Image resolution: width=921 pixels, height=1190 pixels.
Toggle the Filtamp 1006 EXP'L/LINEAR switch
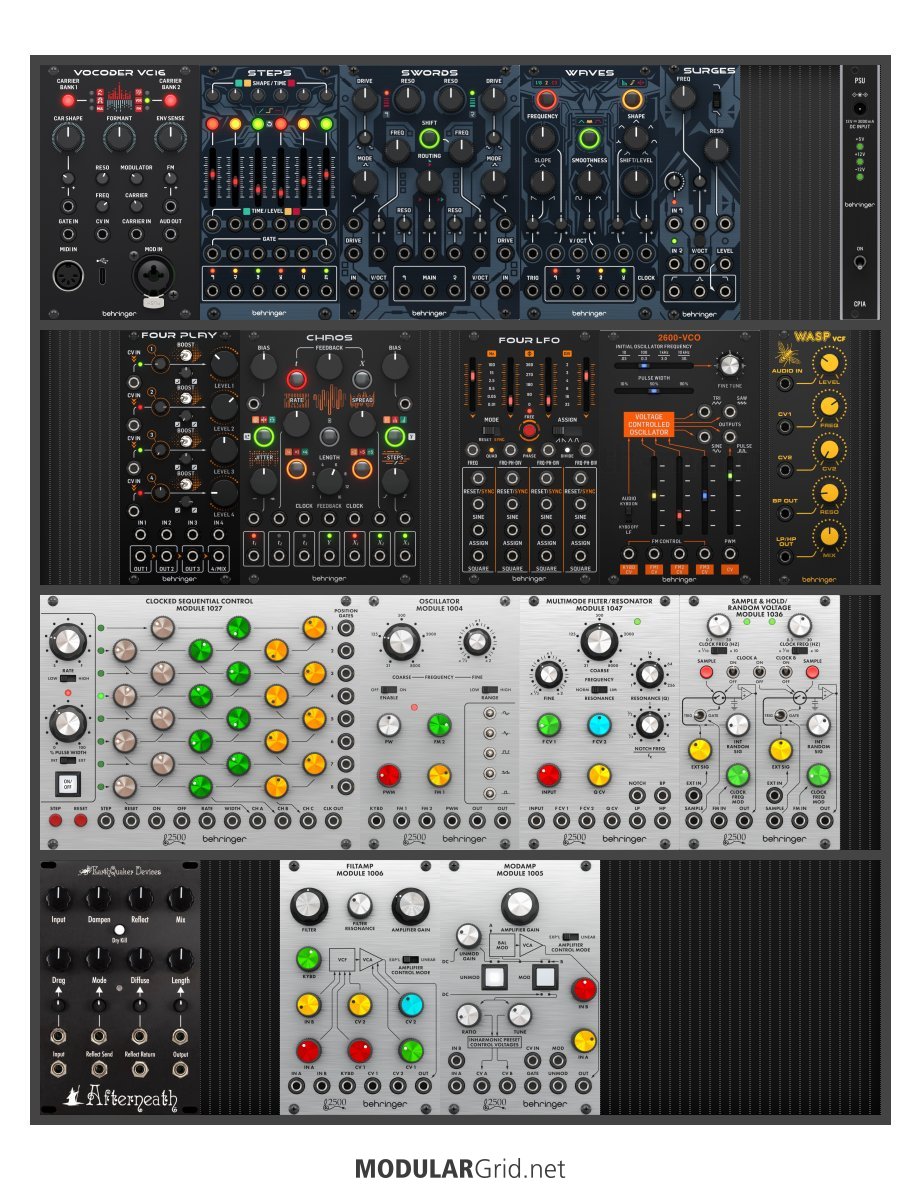click(x=410, y=959)
